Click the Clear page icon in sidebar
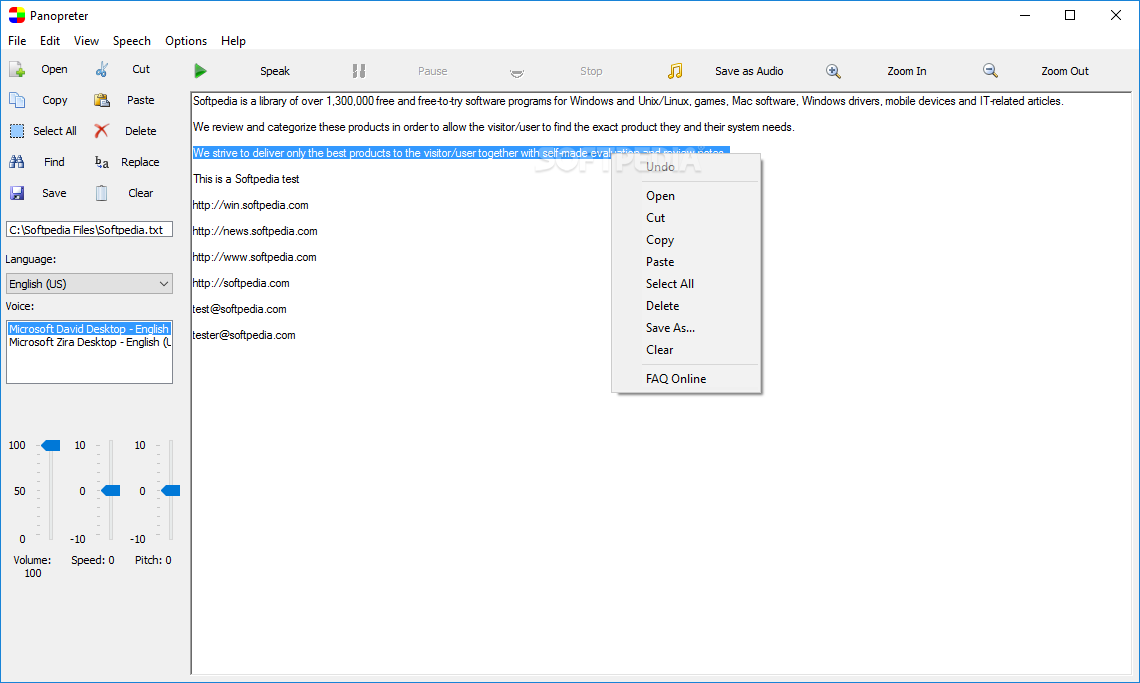The height and width of the screenshot is (683, 1140). pos(102,193)
